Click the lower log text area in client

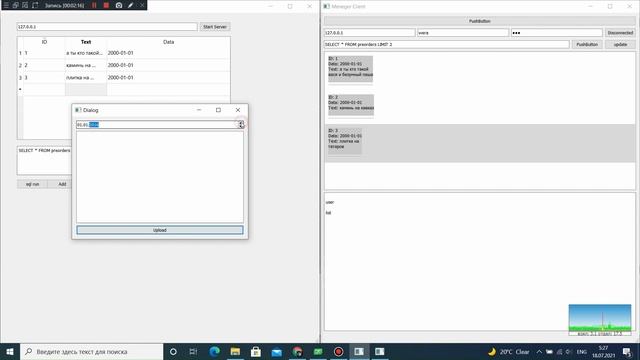pos(480,261)
